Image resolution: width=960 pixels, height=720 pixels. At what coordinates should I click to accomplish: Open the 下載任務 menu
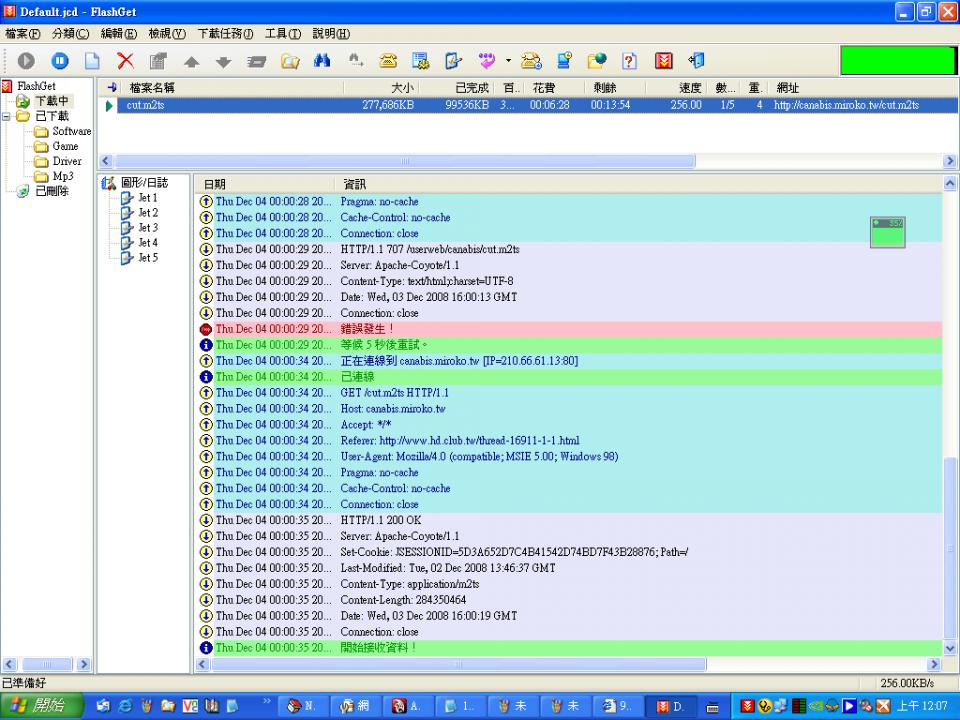click(x=225, y=33)
